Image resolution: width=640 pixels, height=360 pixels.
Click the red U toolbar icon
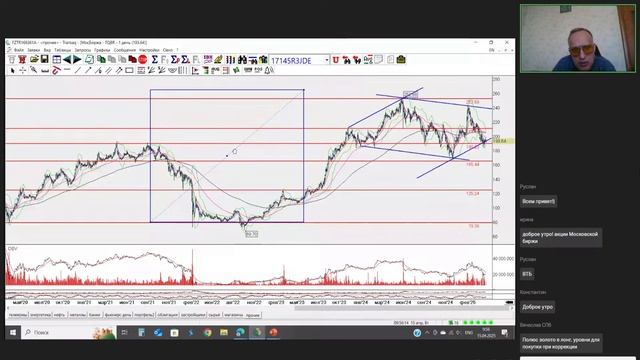point(336,60)
